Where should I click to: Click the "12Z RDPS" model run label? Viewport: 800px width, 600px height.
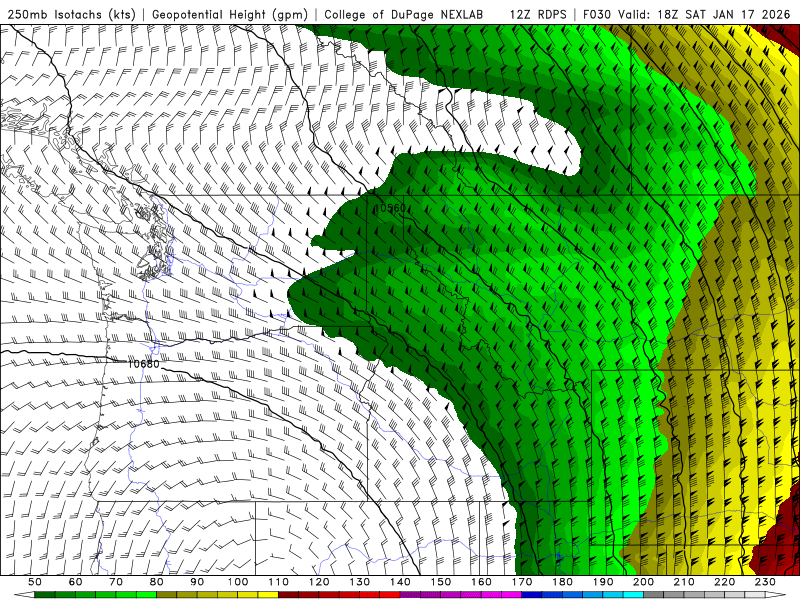coord(538,14)
